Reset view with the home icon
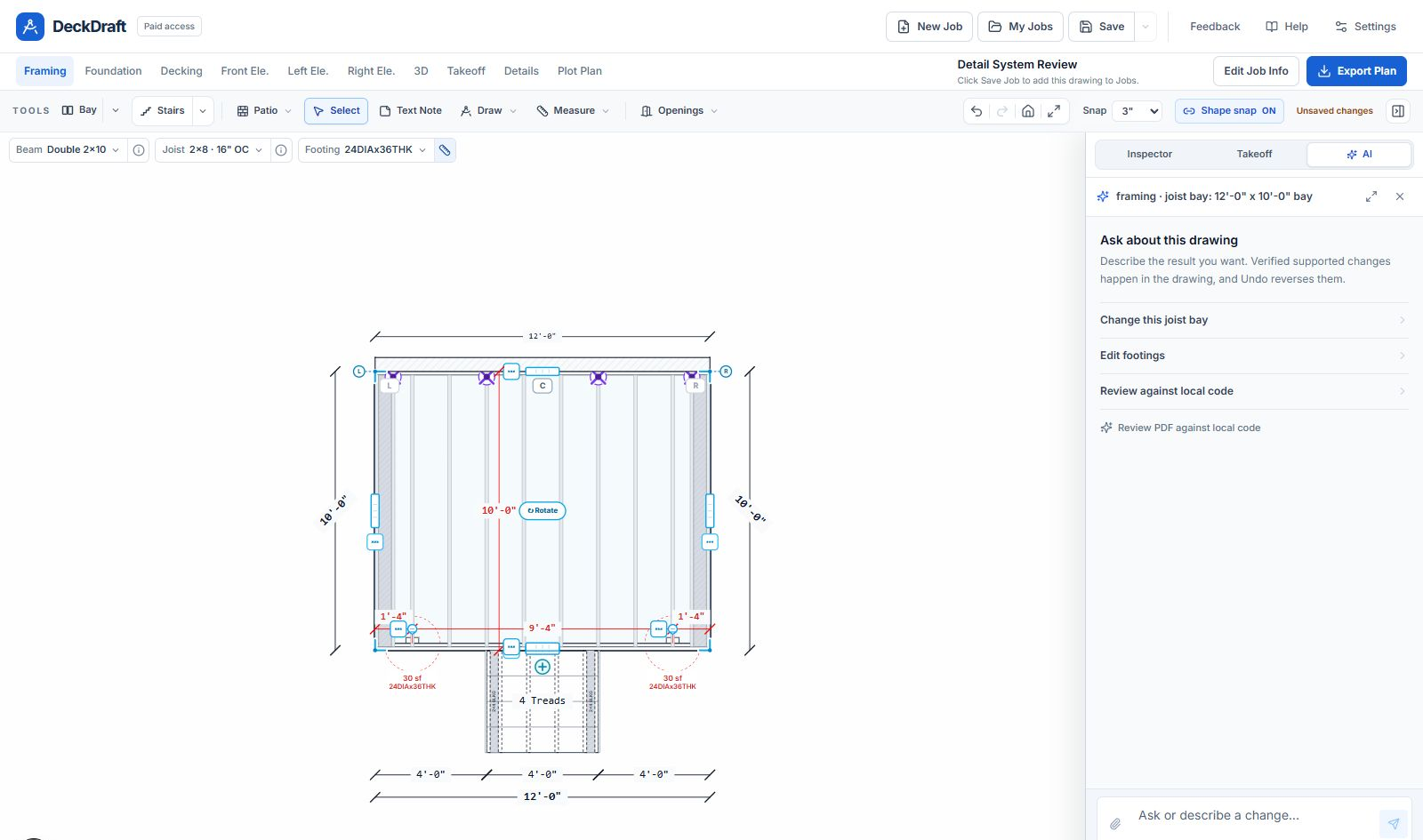The height and width of the screenshot is (840, 1423). (x=1028, y=111)
